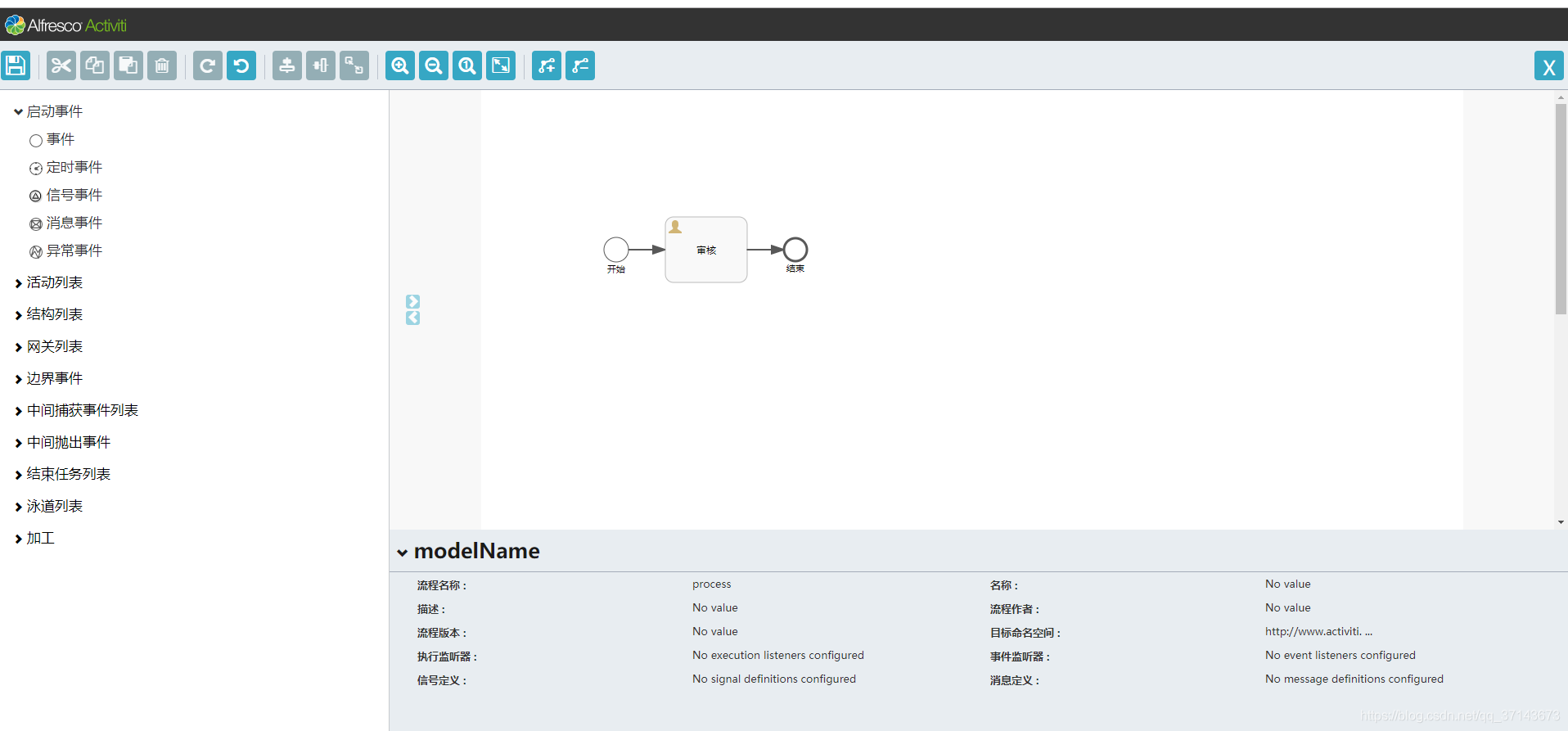Select the 事件 start event item
Image resolution: width=1568 pixels, height=731 pixels.
[52, 140]
